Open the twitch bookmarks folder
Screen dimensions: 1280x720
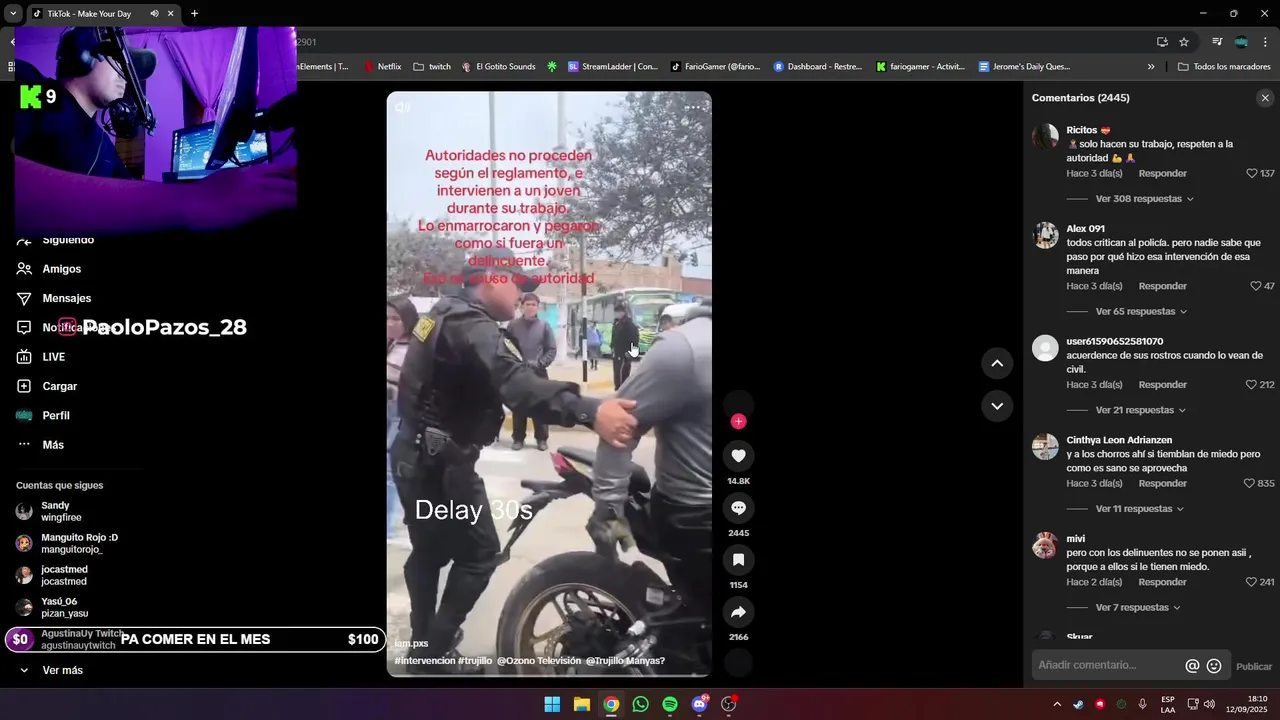pos(432,67)
